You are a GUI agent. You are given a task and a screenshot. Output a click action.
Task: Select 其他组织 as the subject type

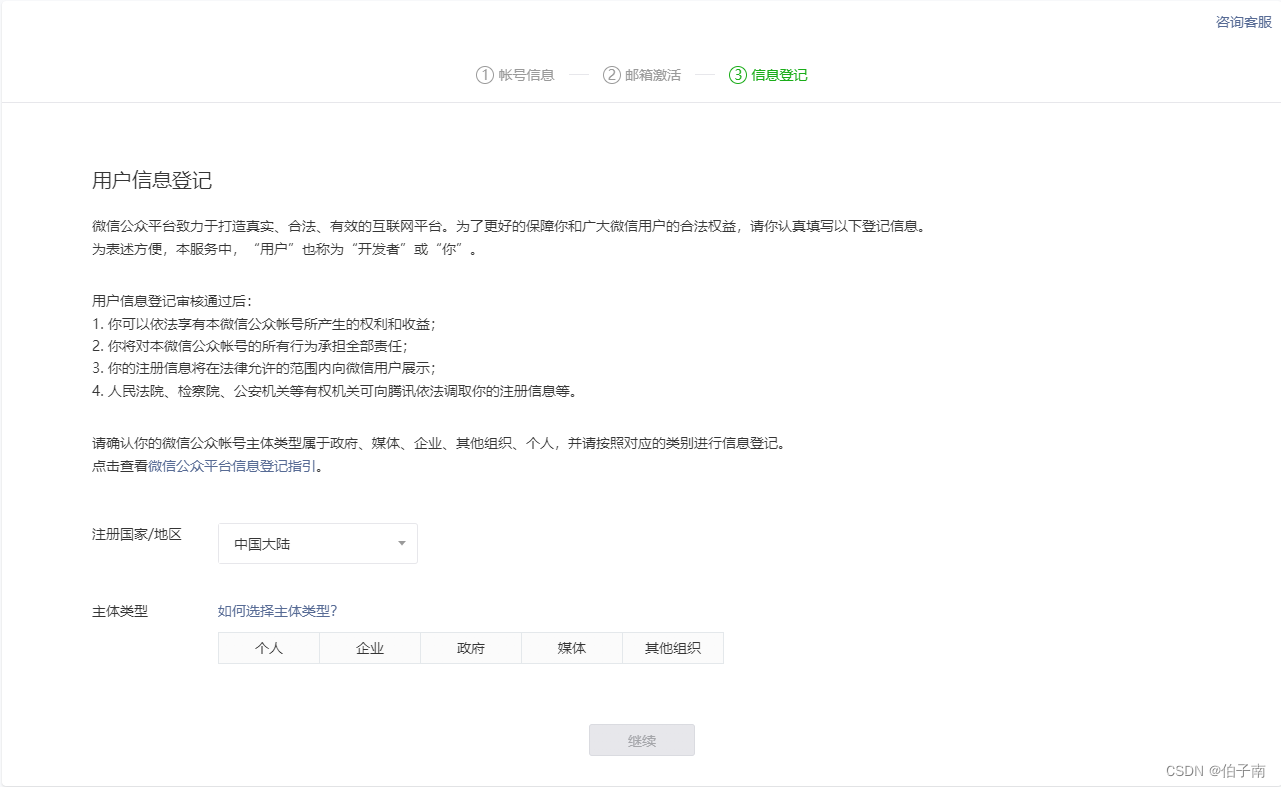[672, 647]
